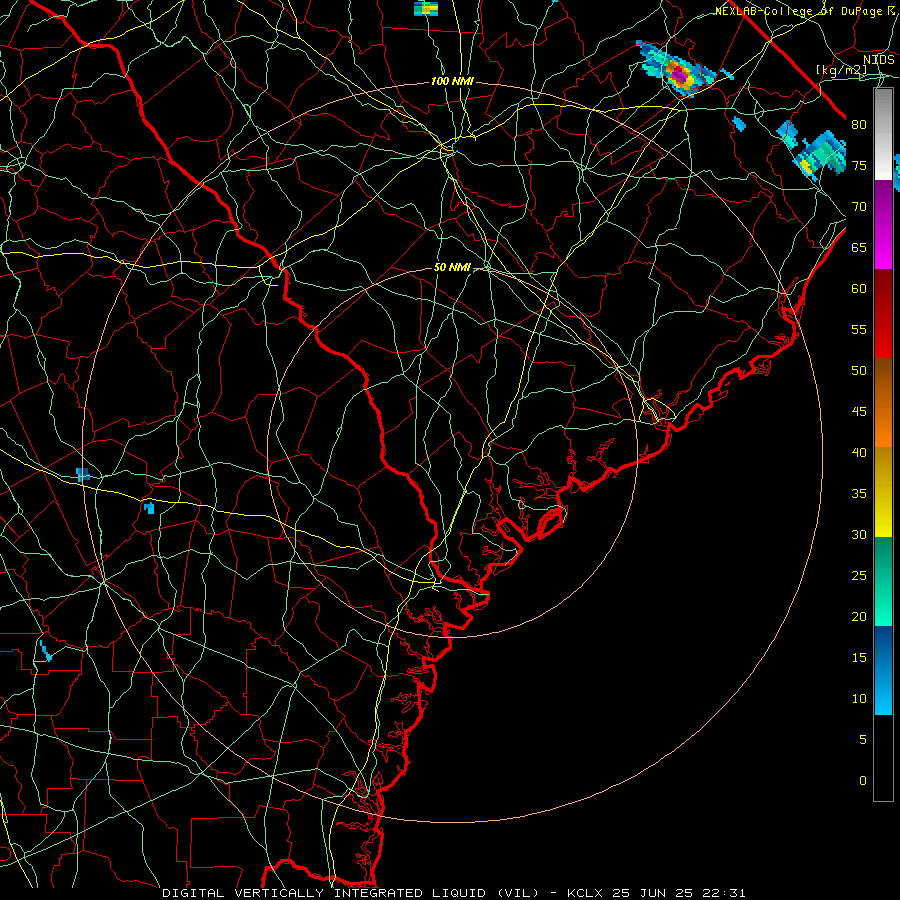Click the "40" value on the VIL scale
This screenshot has height=900, width=900.
[859, 453]
